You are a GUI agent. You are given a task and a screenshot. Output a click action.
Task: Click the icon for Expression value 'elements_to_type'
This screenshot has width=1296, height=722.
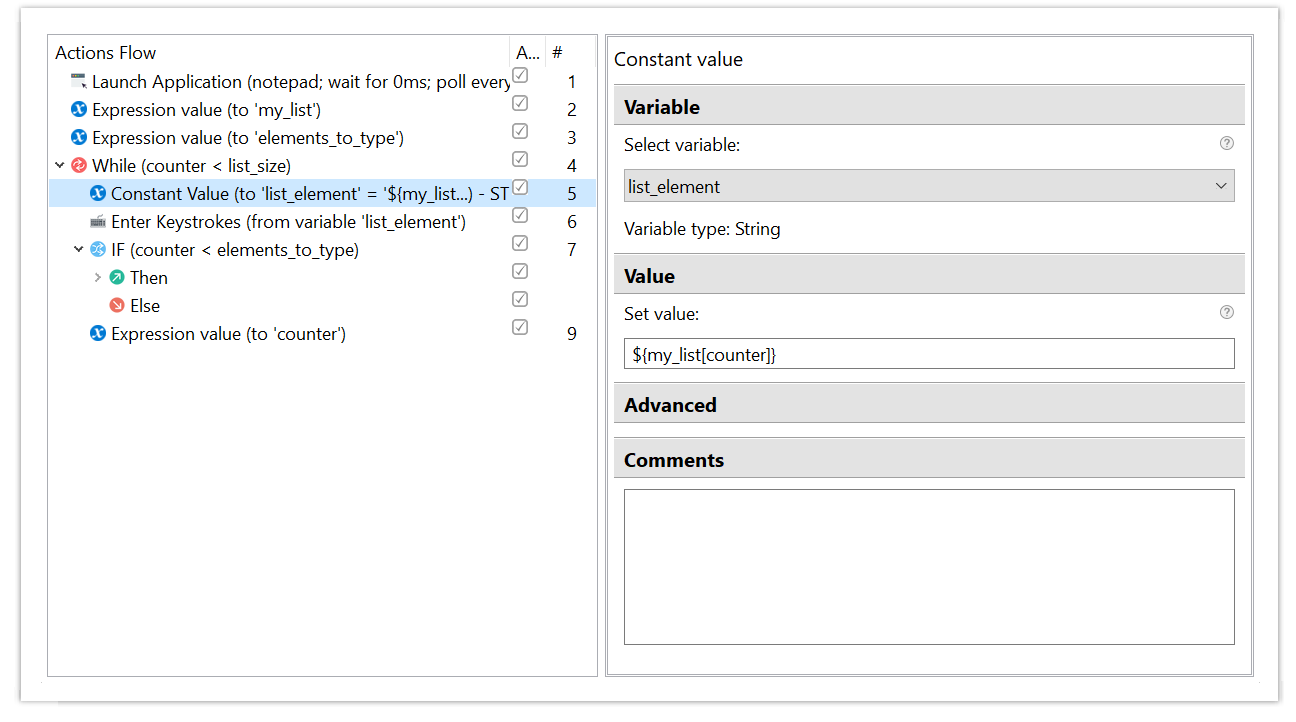(79, 137)
